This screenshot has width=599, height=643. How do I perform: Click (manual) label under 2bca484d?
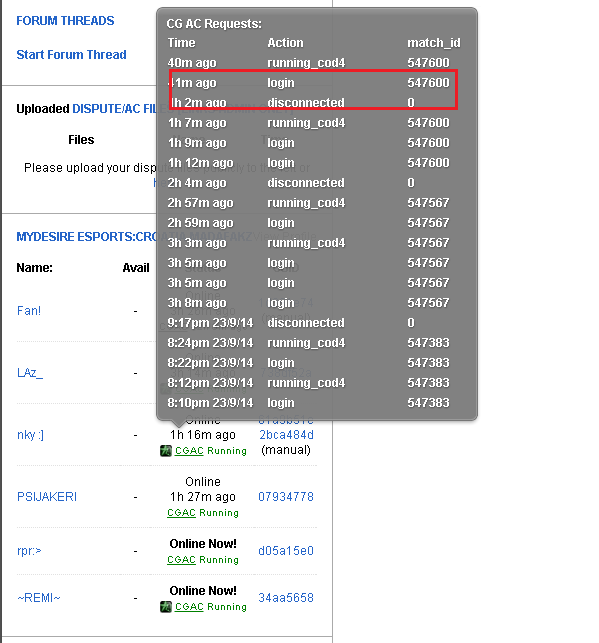tap(286, 450)
